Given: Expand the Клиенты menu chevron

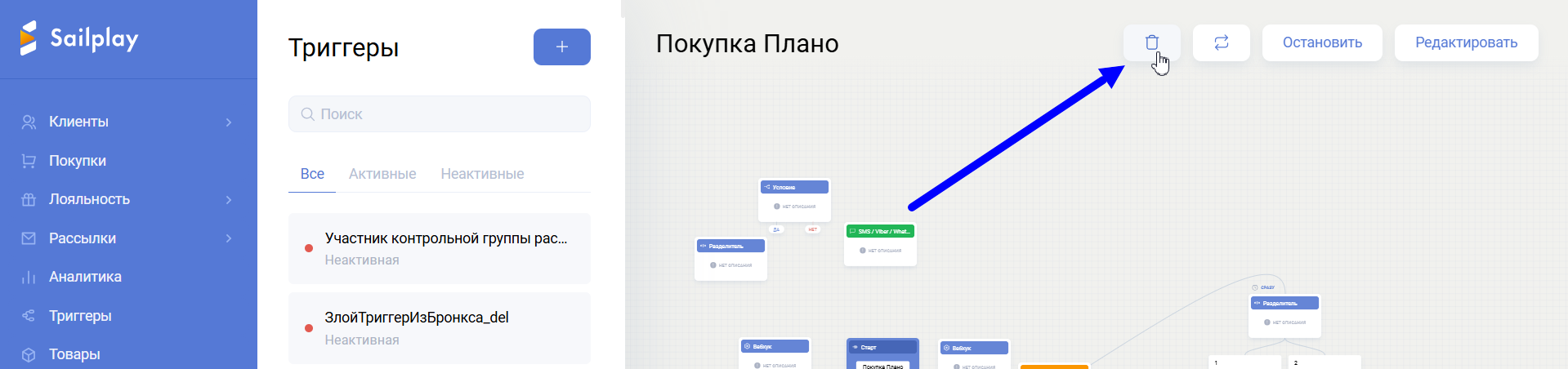Looking at the screenshot, I should 229,122.
